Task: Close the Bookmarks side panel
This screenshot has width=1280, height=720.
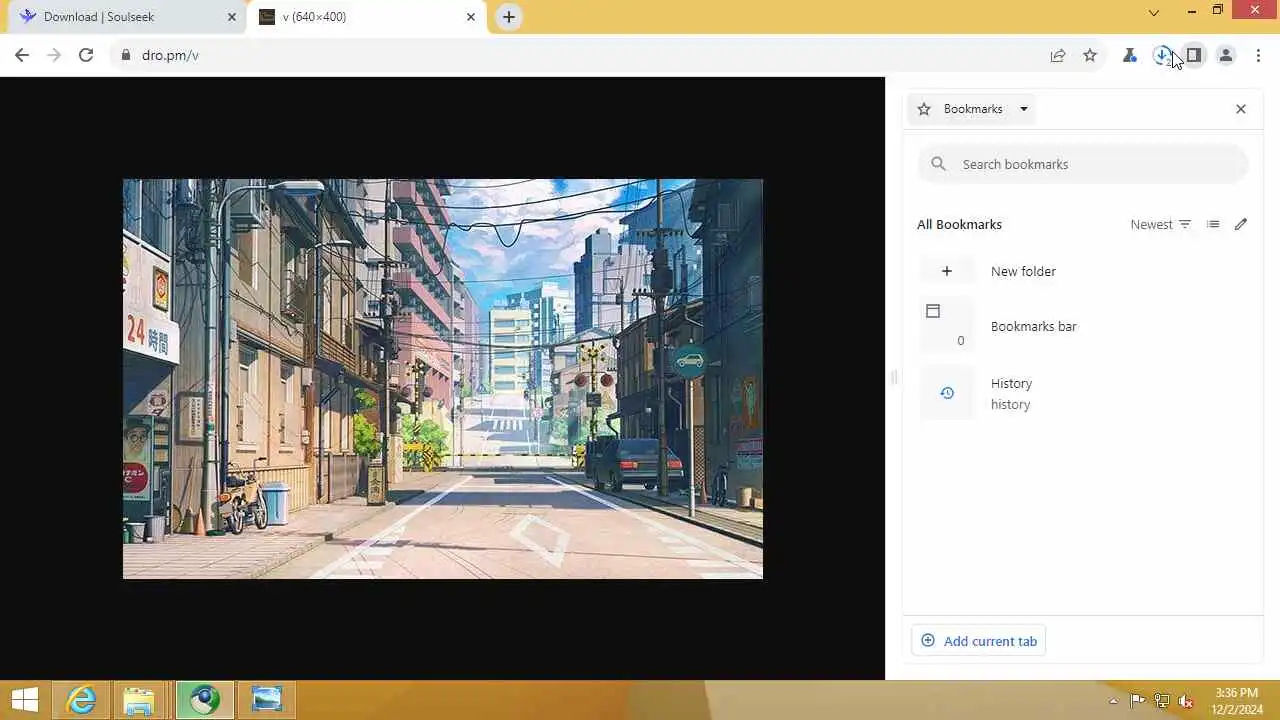Action: point(1241,109)
